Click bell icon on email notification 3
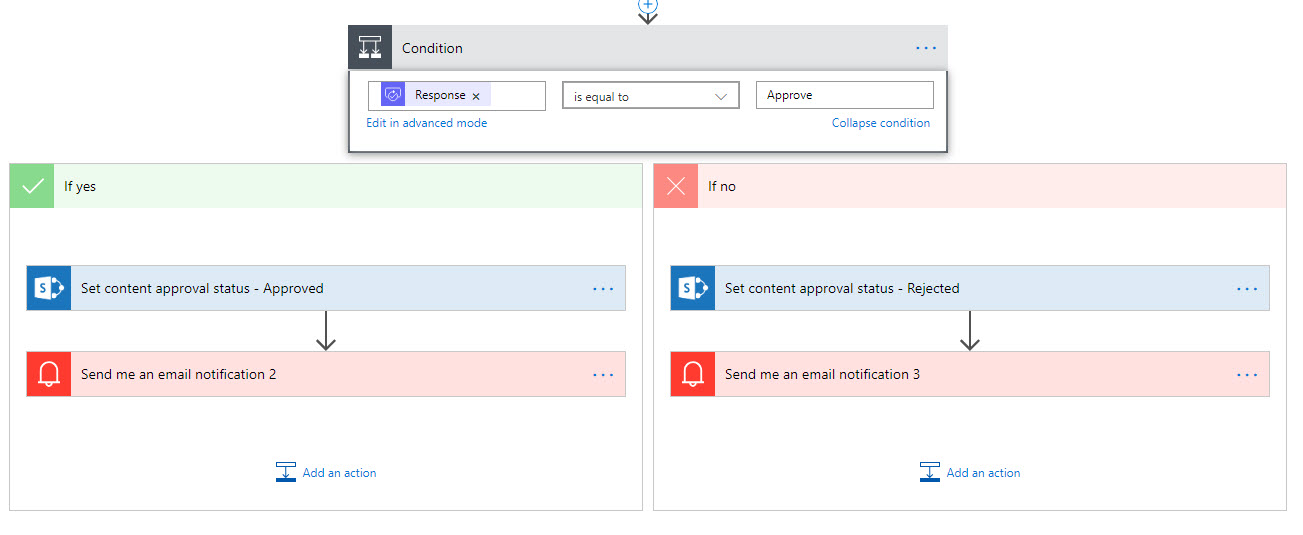This screenshot has width=1303, height=535. pyautogui.click(x=693, y=374)
